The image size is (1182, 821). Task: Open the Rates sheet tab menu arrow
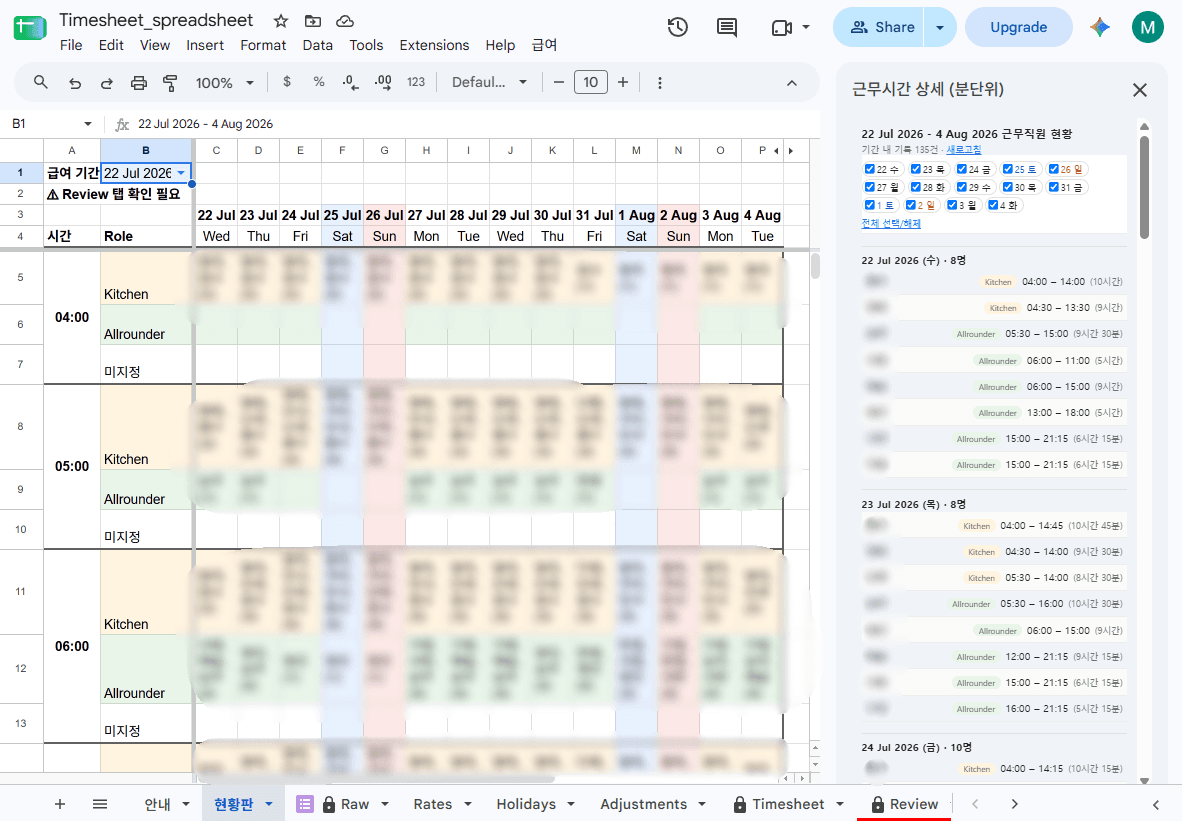click(467, 804)
